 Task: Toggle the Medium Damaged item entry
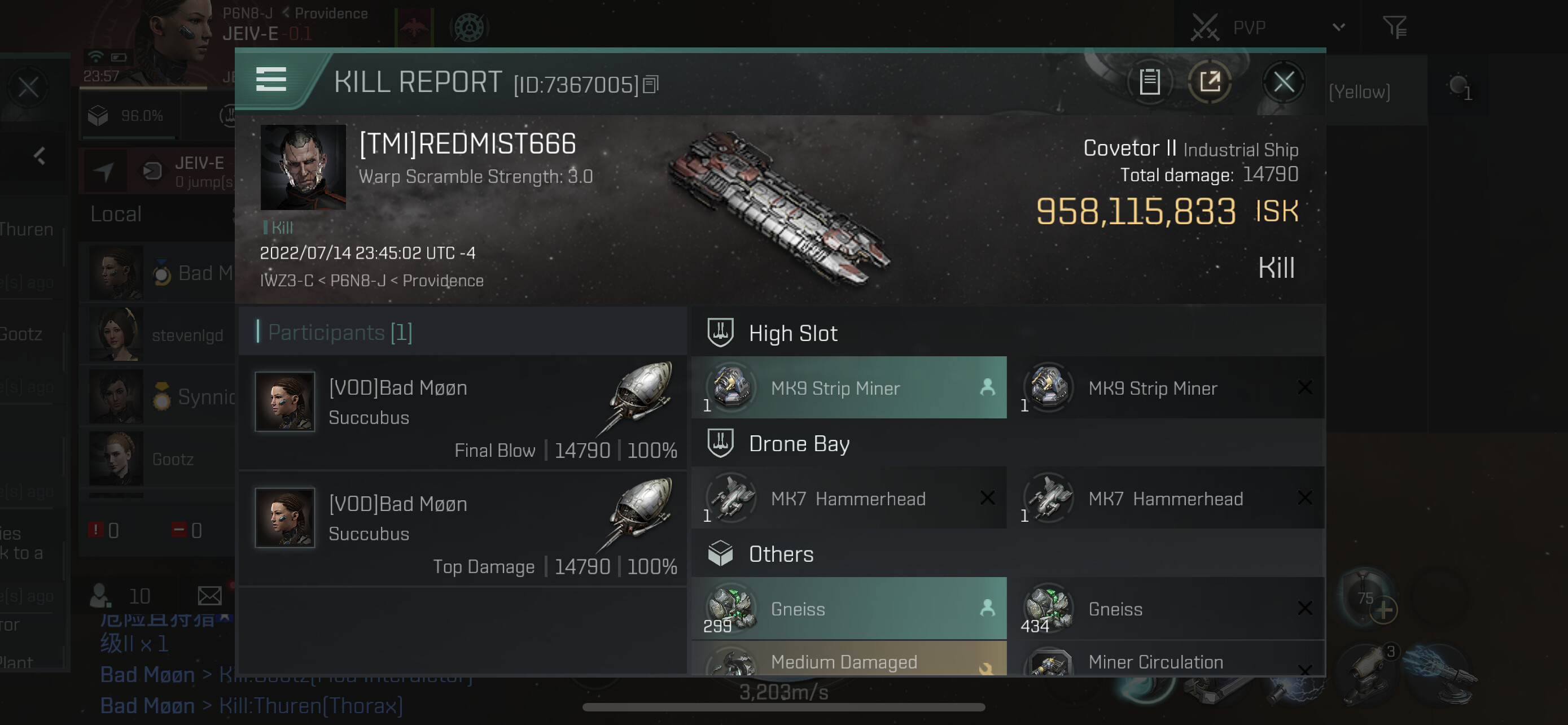click(848, 658)
